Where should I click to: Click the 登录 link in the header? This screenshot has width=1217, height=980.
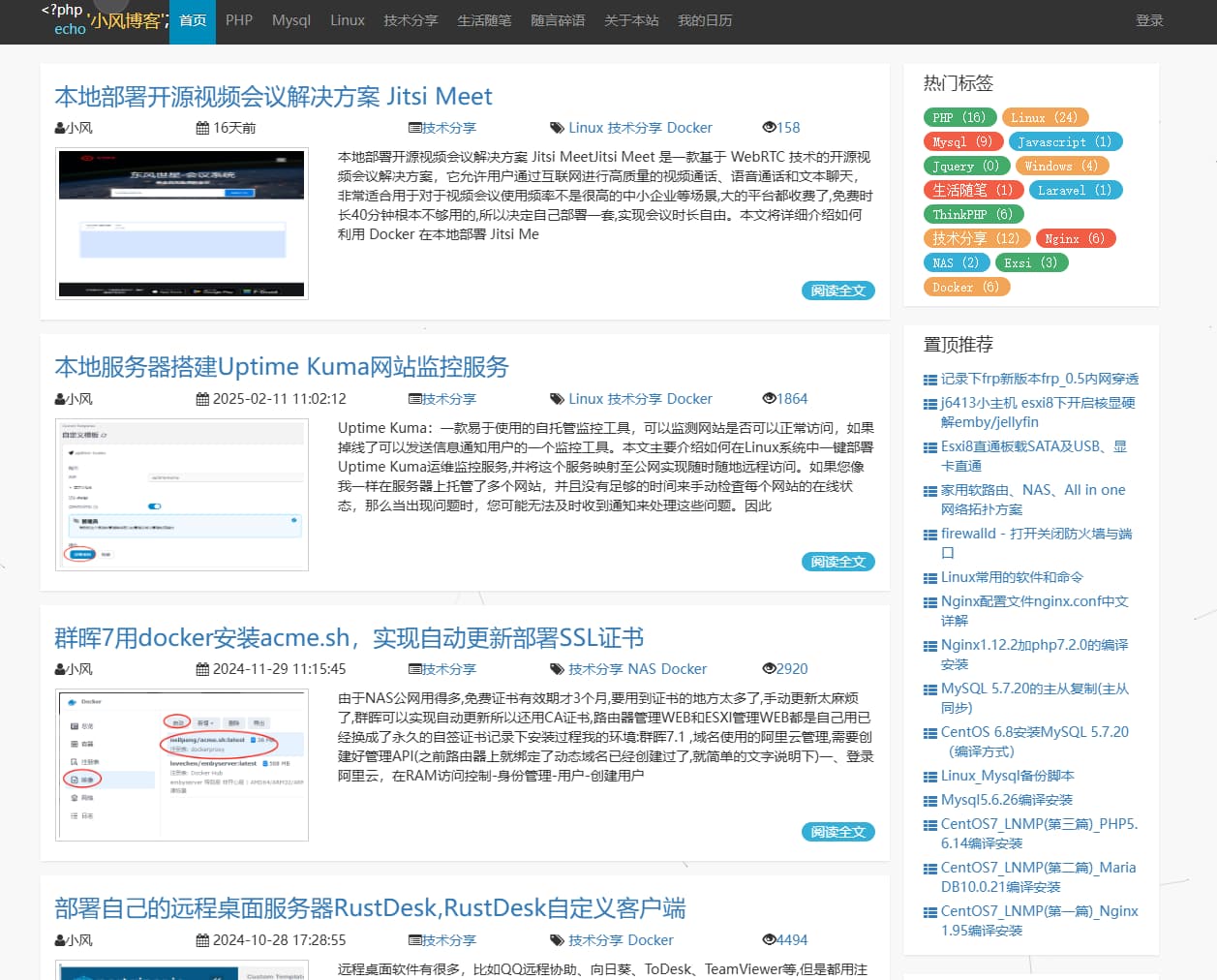pyautogui.click(x=1149, y=20)
